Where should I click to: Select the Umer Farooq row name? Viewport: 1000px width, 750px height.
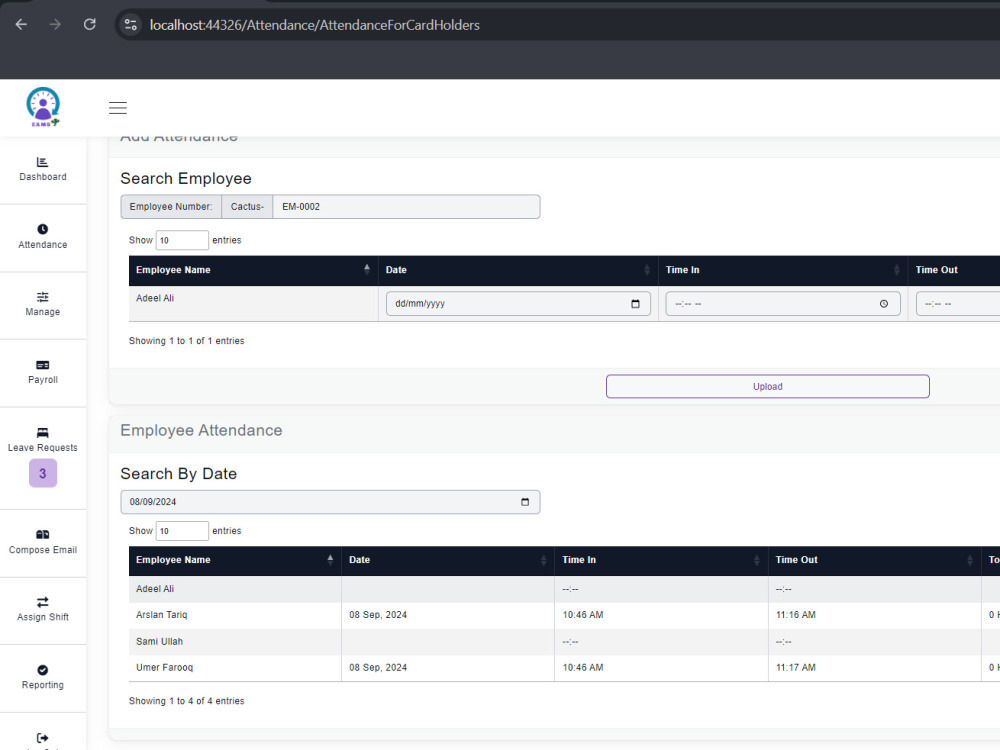coord(165,668)
